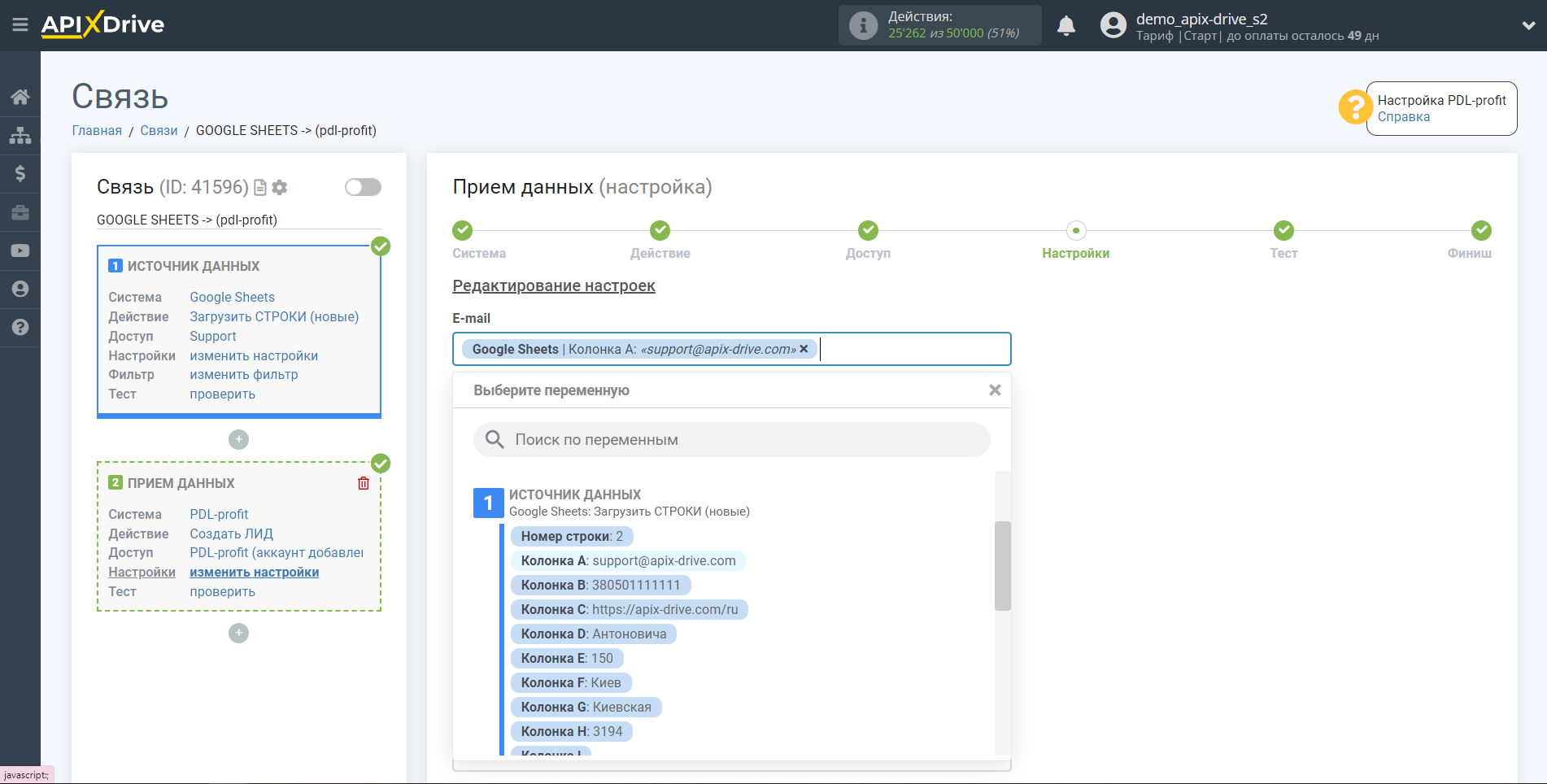
Task: Open PDL-profit account access link
Action: click(x=277, y=553)
